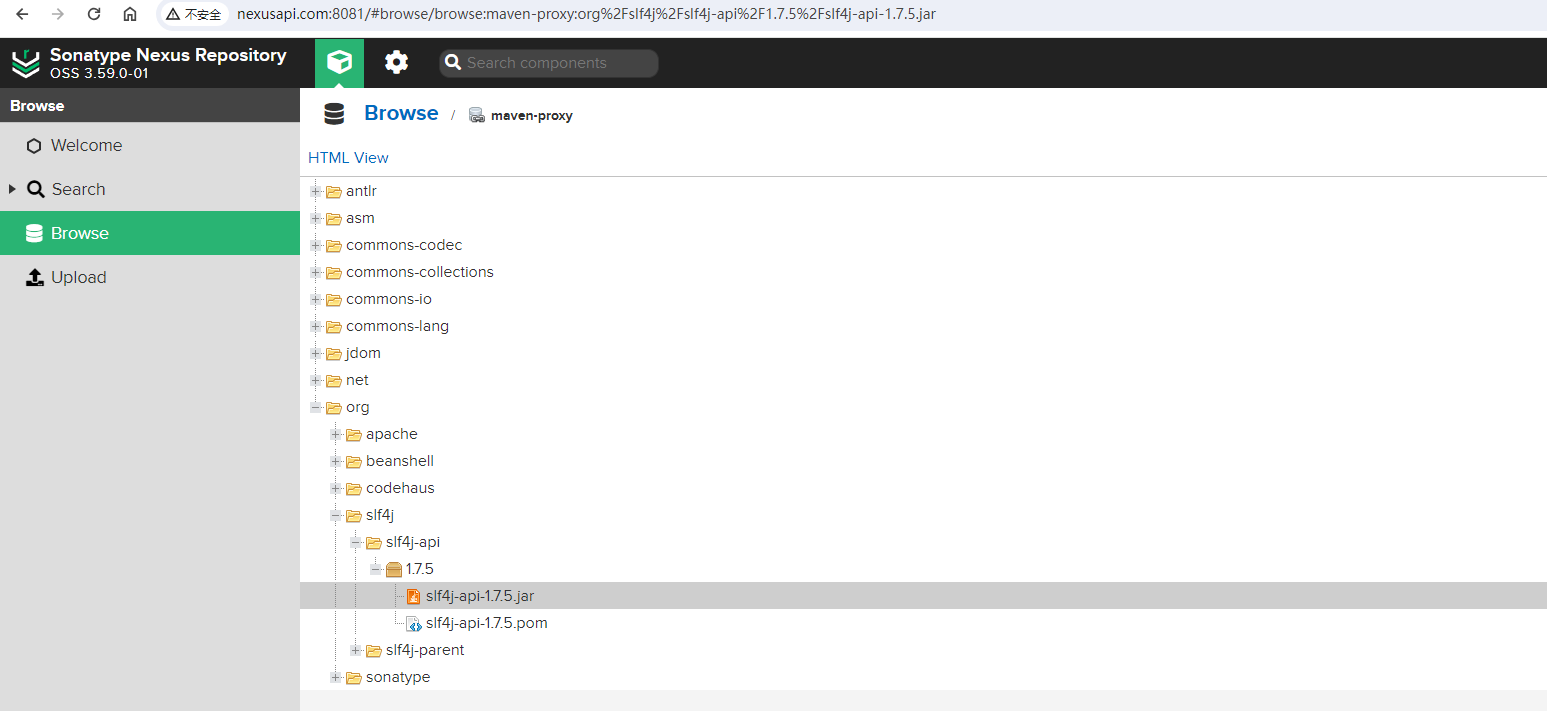Select the slf4j-parent folder label
Screen dimensions: 1547x711
(x=425, y=650)
